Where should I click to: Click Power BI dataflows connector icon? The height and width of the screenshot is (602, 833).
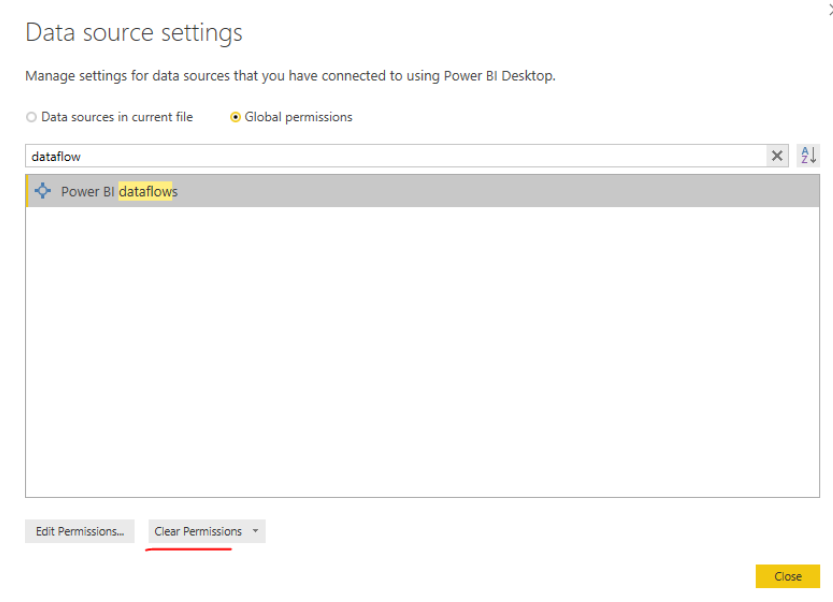click(42, 191)
